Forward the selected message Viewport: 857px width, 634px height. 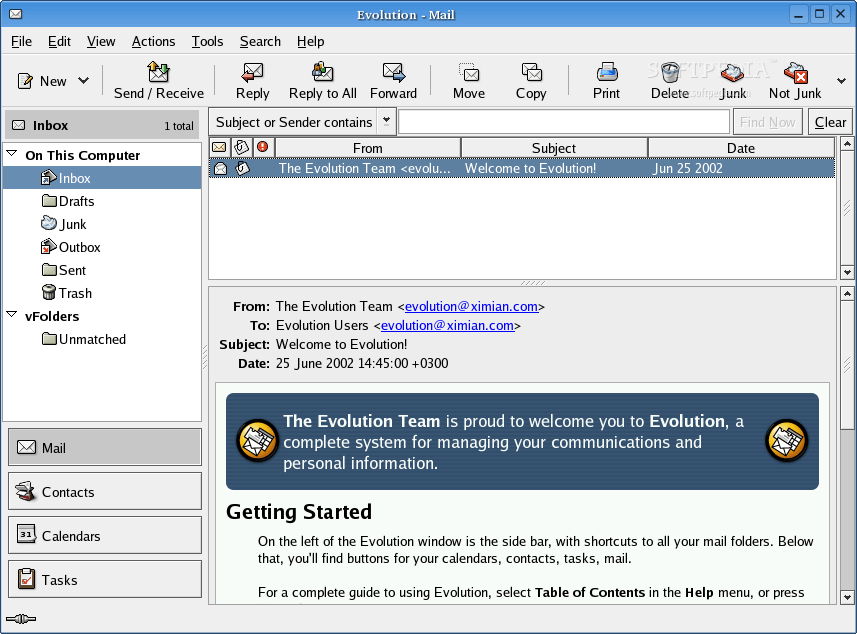pyautogui.click(x=393, y=72)
